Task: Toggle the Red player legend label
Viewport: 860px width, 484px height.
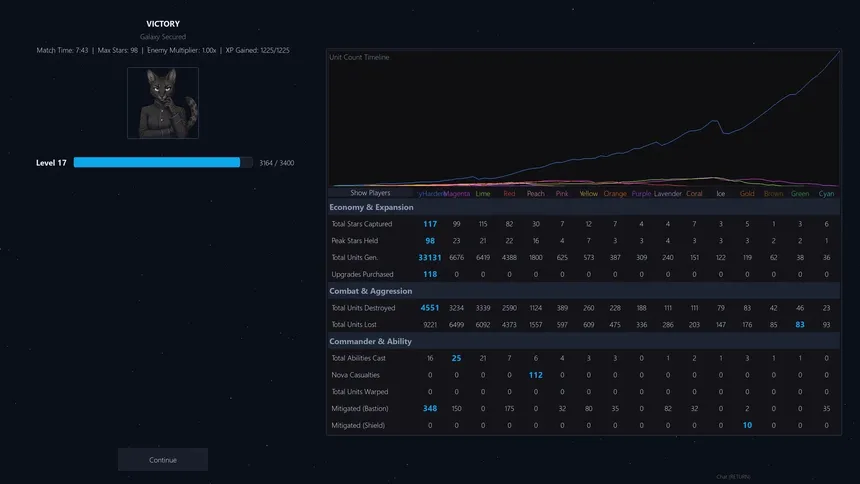Action: click(x=509, y=194)
